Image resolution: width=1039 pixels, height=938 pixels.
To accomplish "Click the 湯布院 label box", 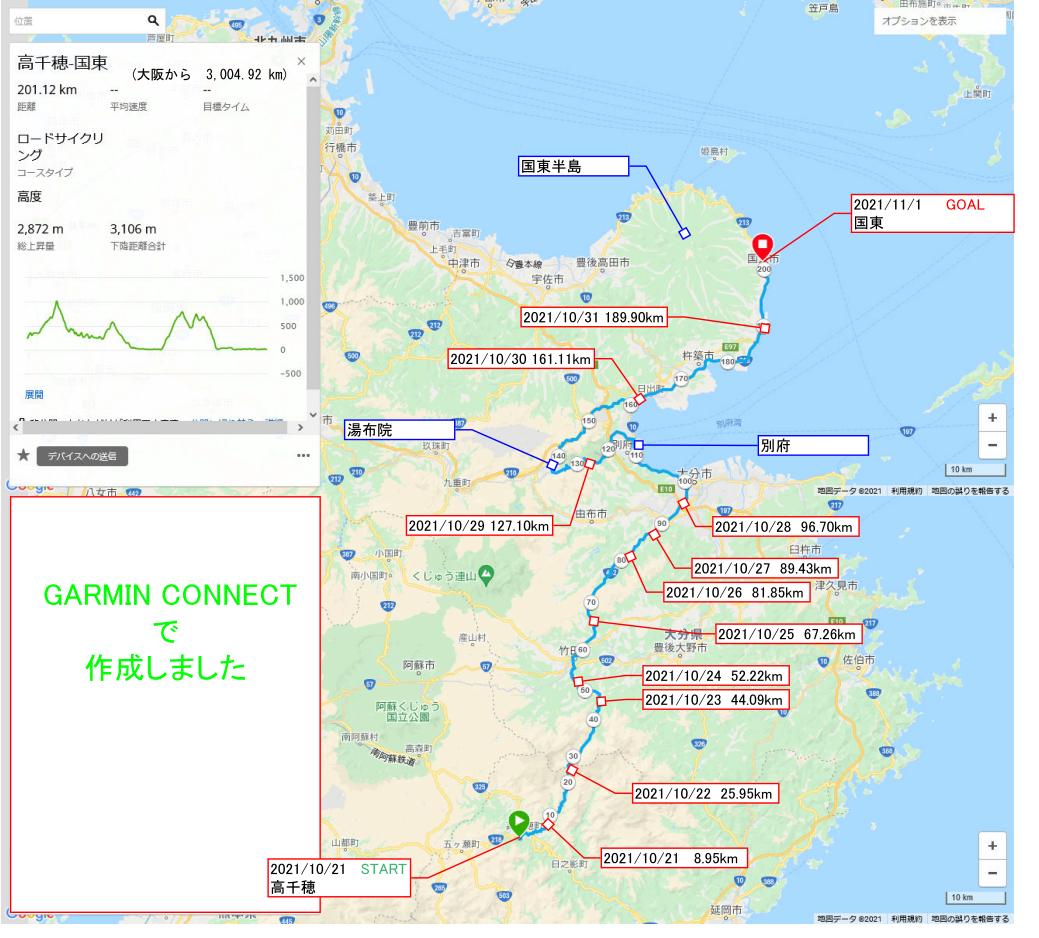I will click(400, 430).
